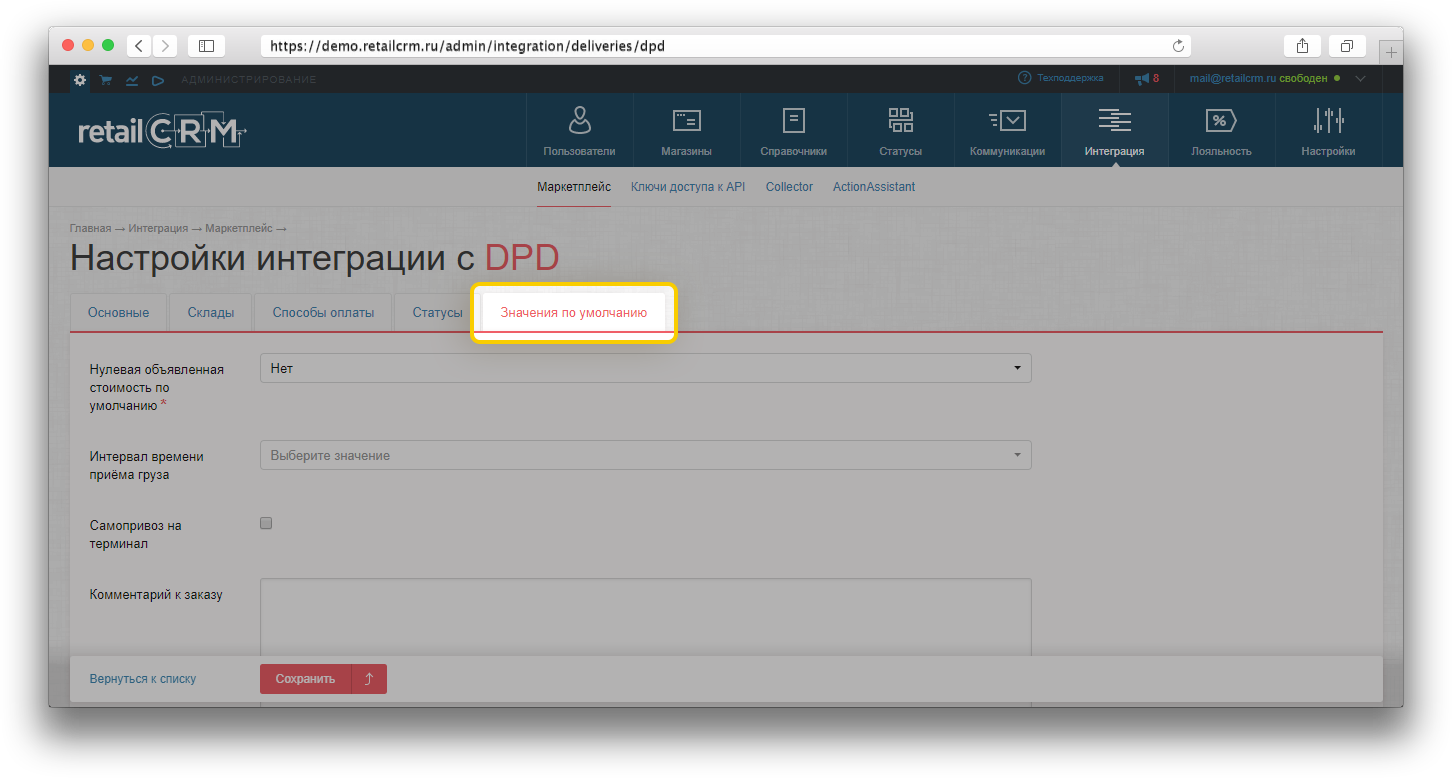
Task: Click the Safari reload page button
Action: tap(1178, 46)
